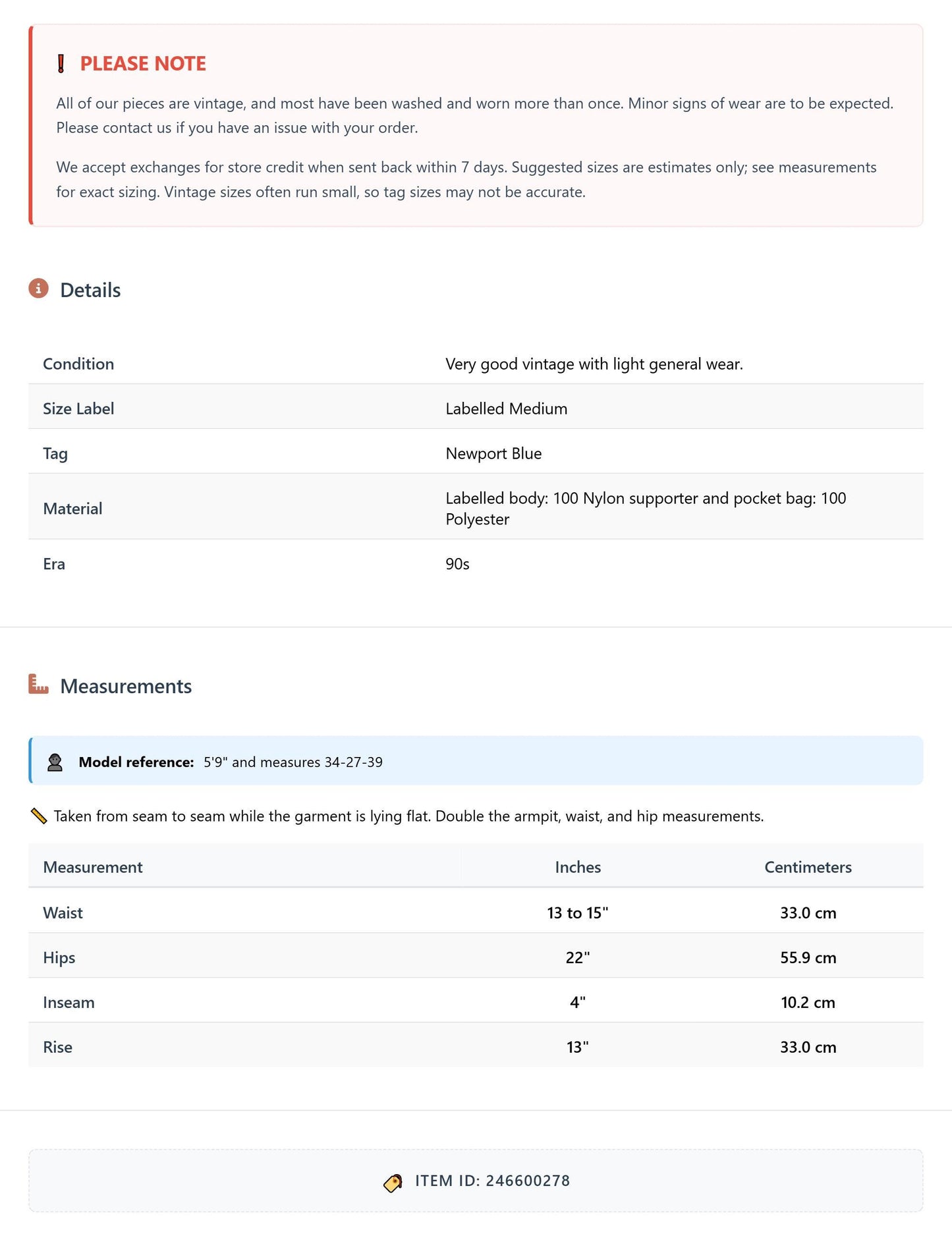952x1236 pixels.
Task: Click the model avatar icon
Action: pos(55,762)
